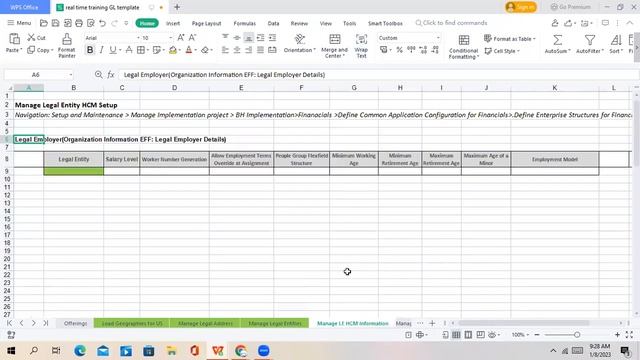Add a new document tab with plus
Image resolution: width=640 pixels, height=360 pixels.
click(x=177, y=7)
